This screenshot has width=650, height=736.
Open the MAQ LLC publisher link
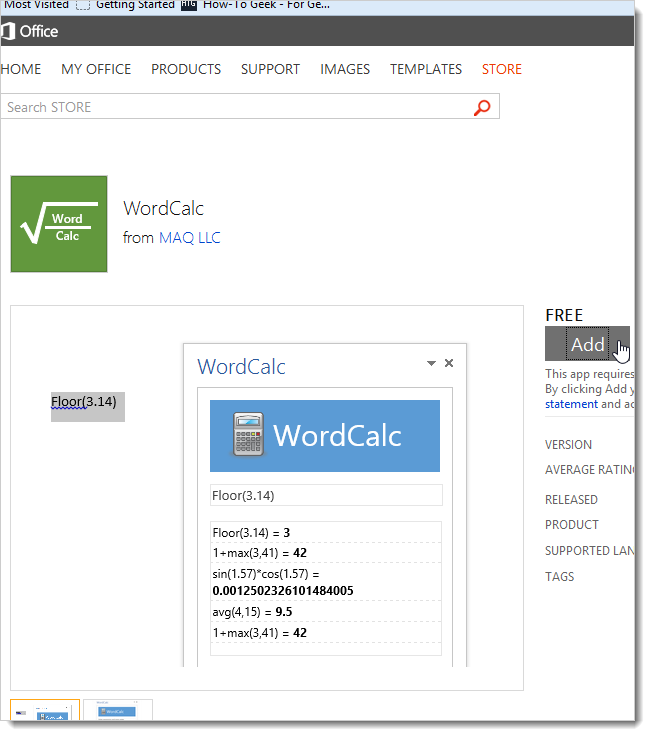coord(190,238)
